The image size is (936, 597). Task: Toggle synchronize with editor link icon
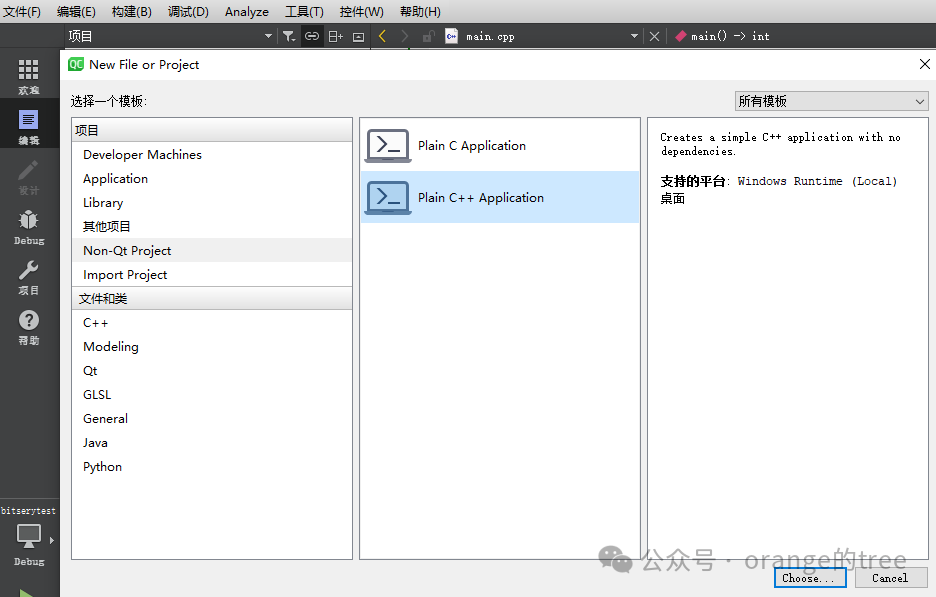tap(312, 36)
